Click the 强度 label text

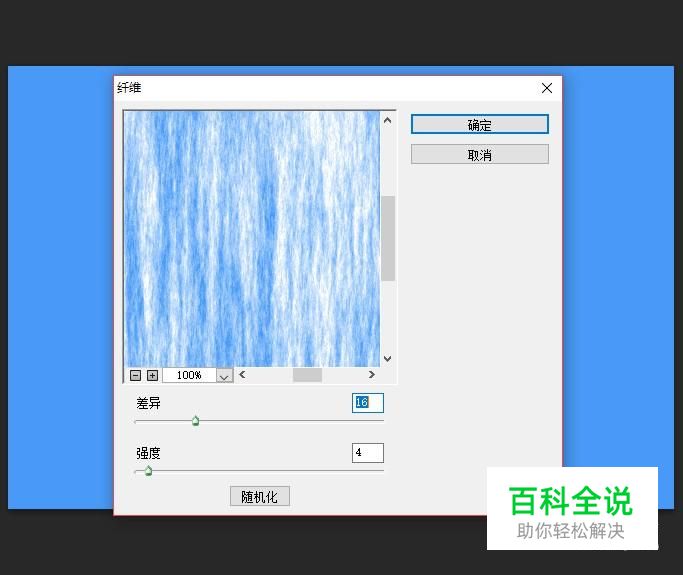click(149, 453)
